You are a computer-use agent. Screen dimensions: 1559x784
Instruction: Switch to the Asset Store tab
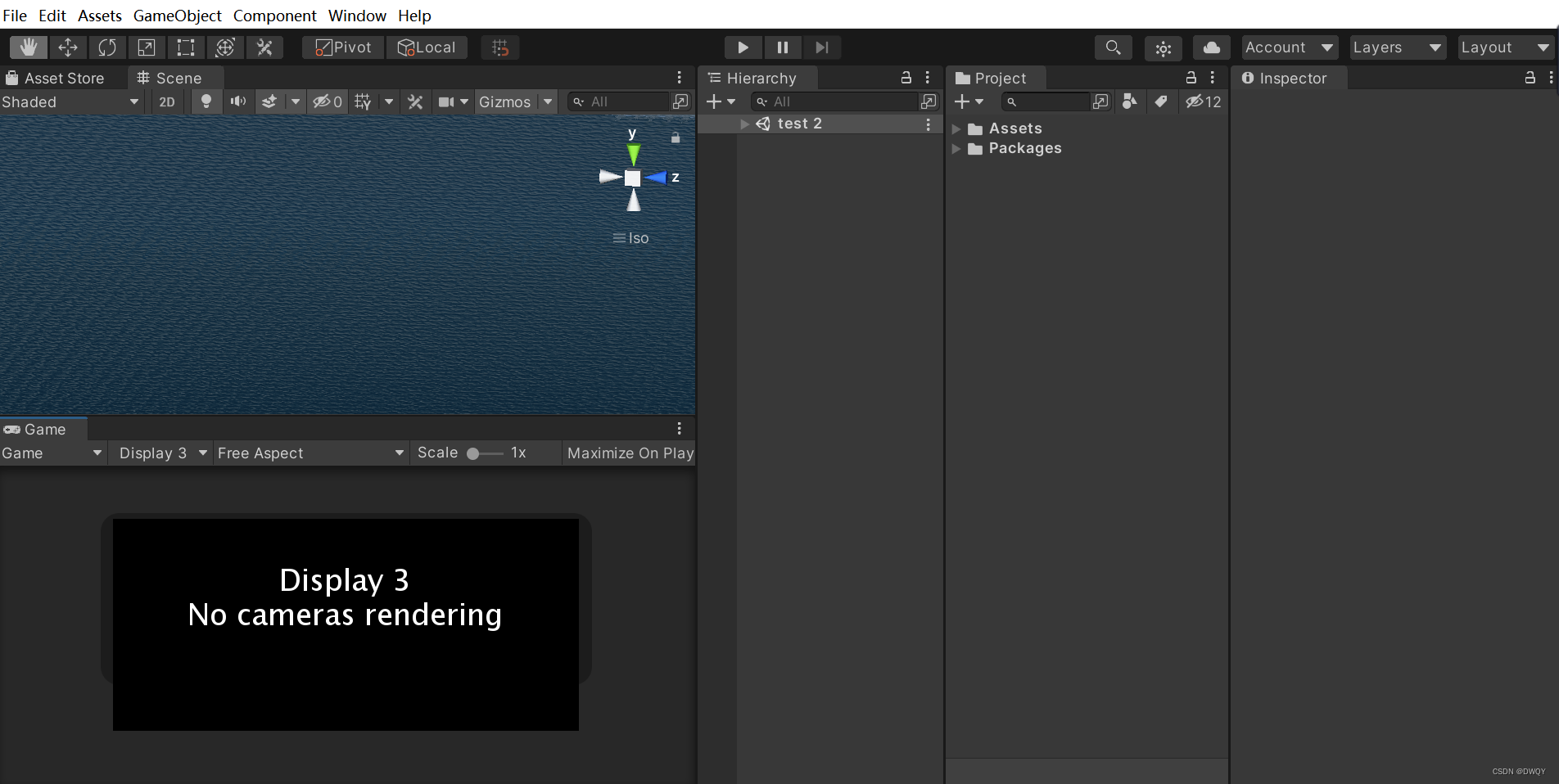click(56, 78)
